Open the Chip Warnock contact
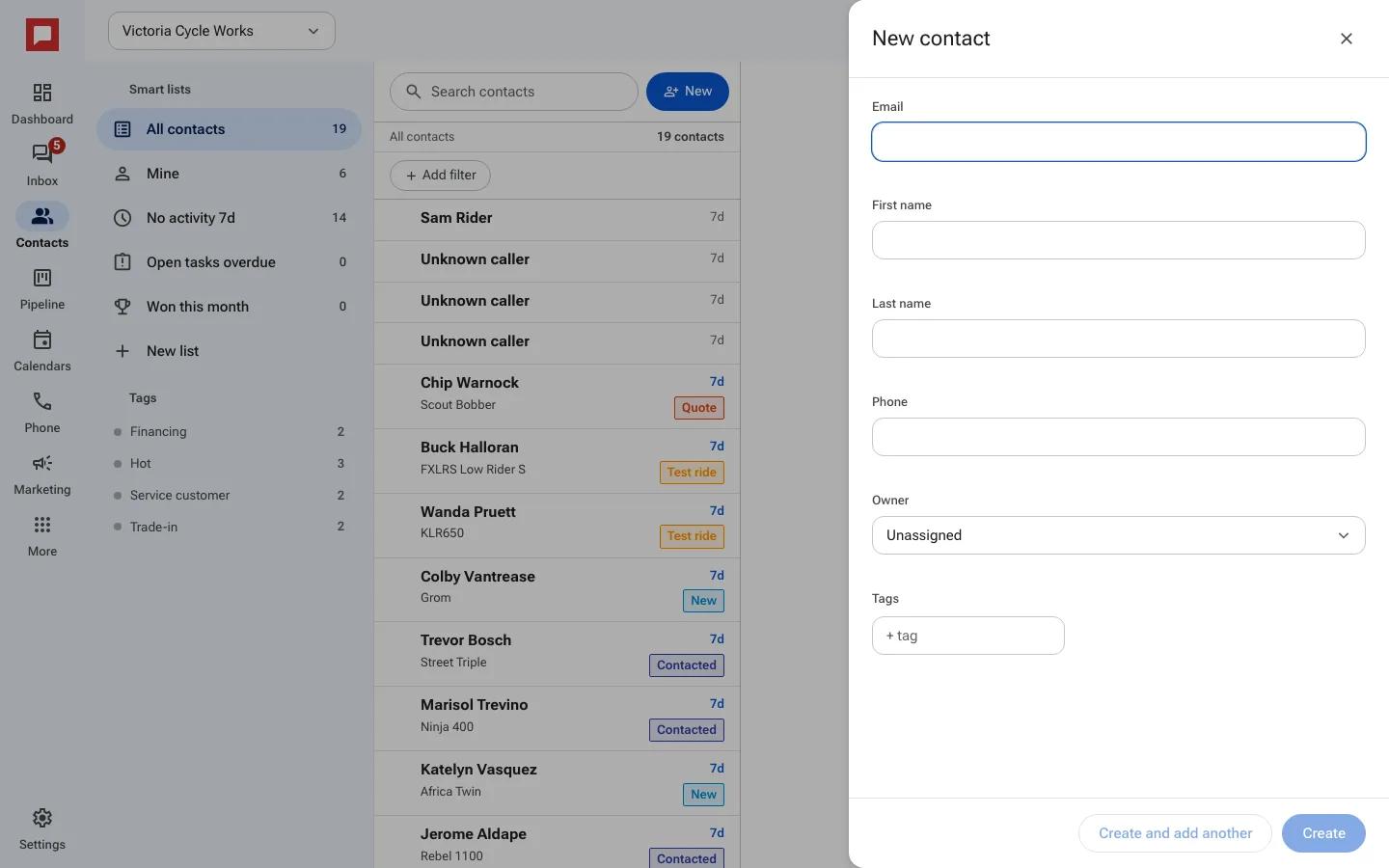1389x868 pixels. coord(557,396)
